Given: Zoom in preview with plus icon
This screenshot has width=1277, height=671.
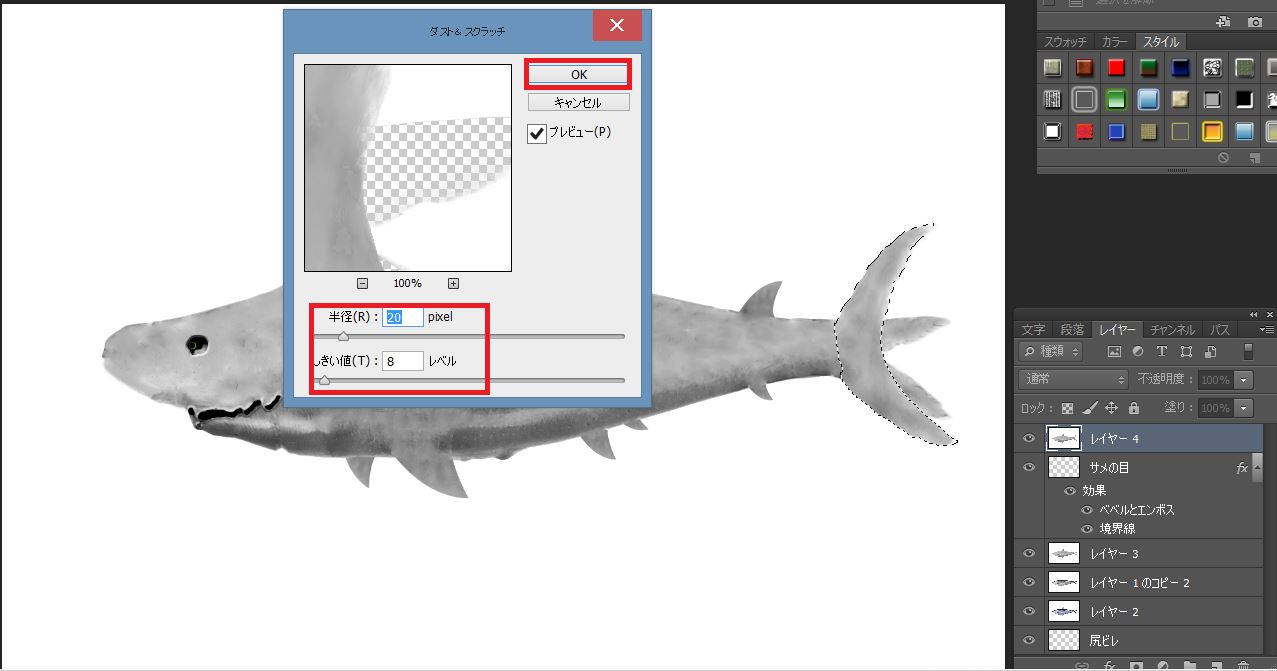Looking at the screenshot, I should [x=453, y=283].
